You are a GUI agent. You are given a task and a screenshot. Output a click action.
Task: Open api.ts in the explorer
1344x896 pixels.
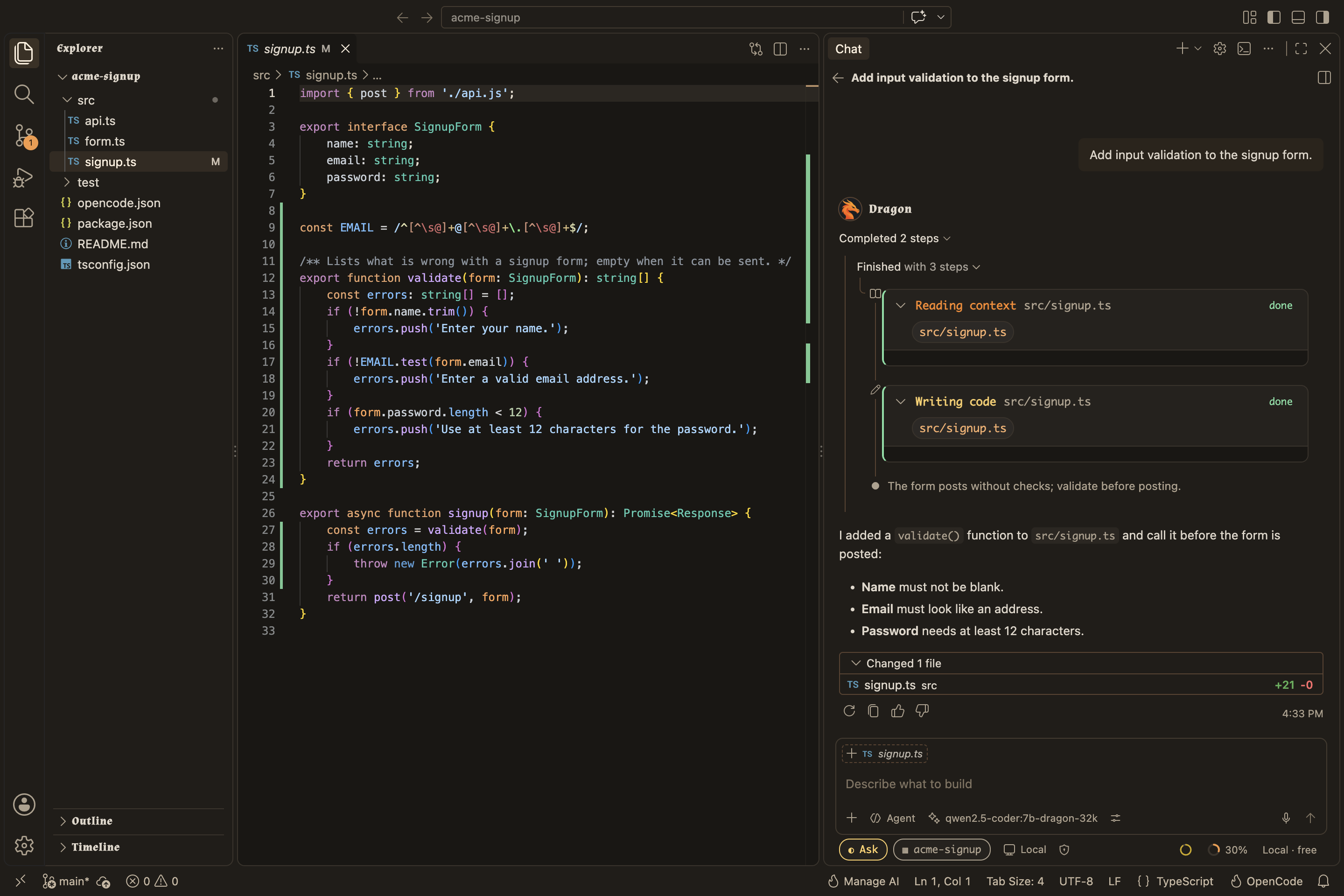coord(139,120)
